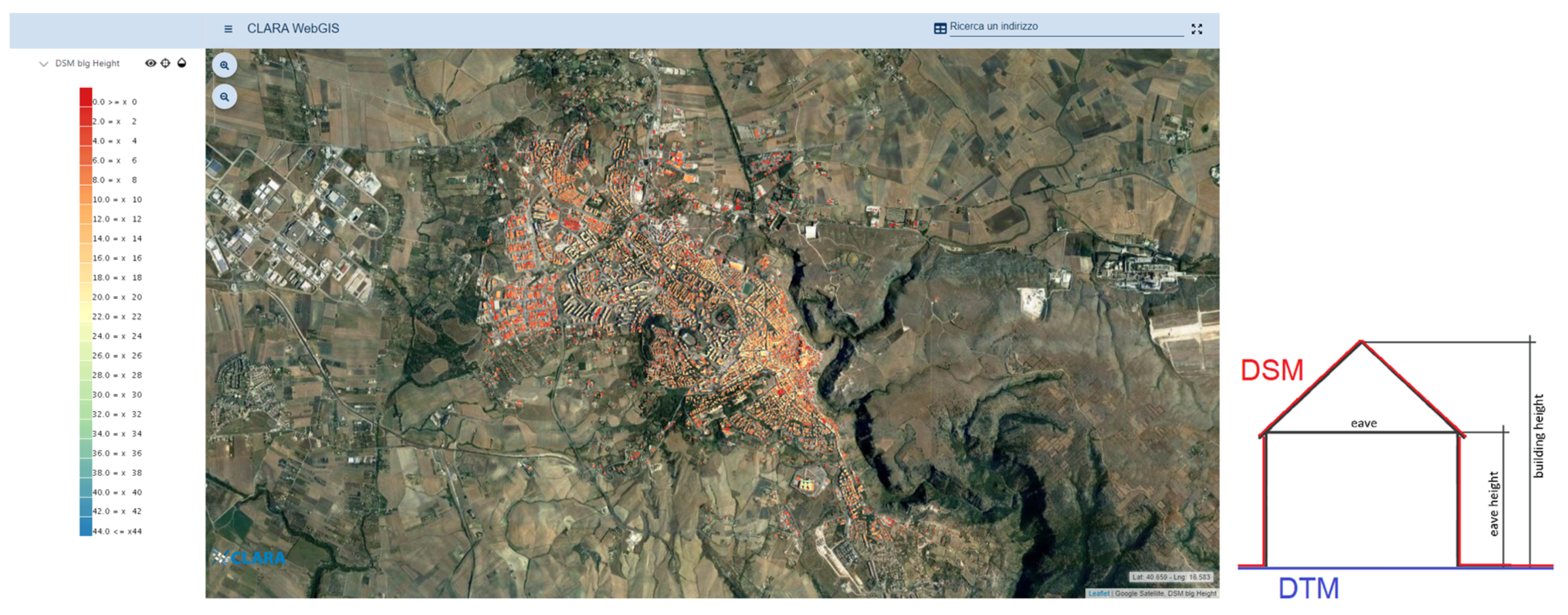Click the CLARA WebGIS title

[x=293, y=29]
